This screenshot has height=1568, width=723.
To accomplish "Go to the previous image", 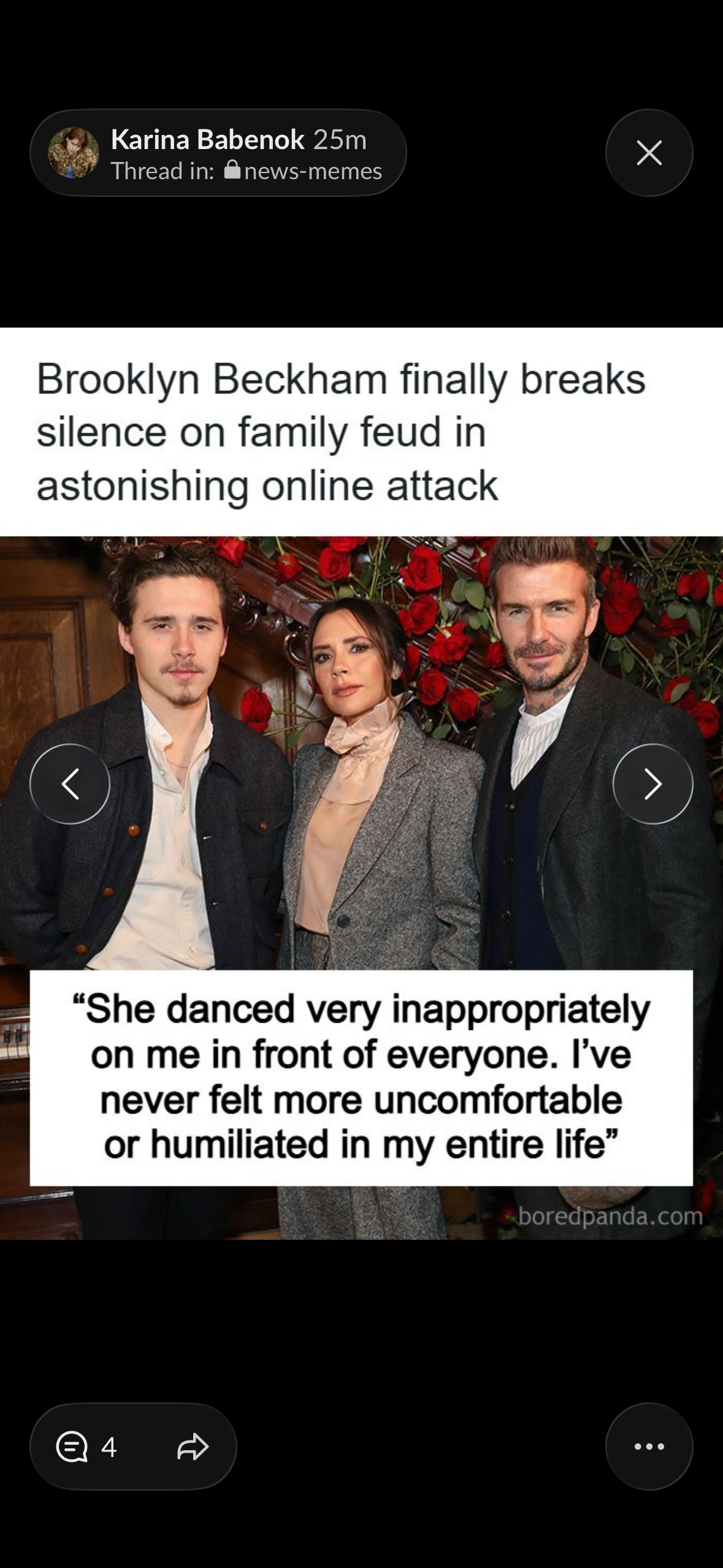I will (70, 783).
